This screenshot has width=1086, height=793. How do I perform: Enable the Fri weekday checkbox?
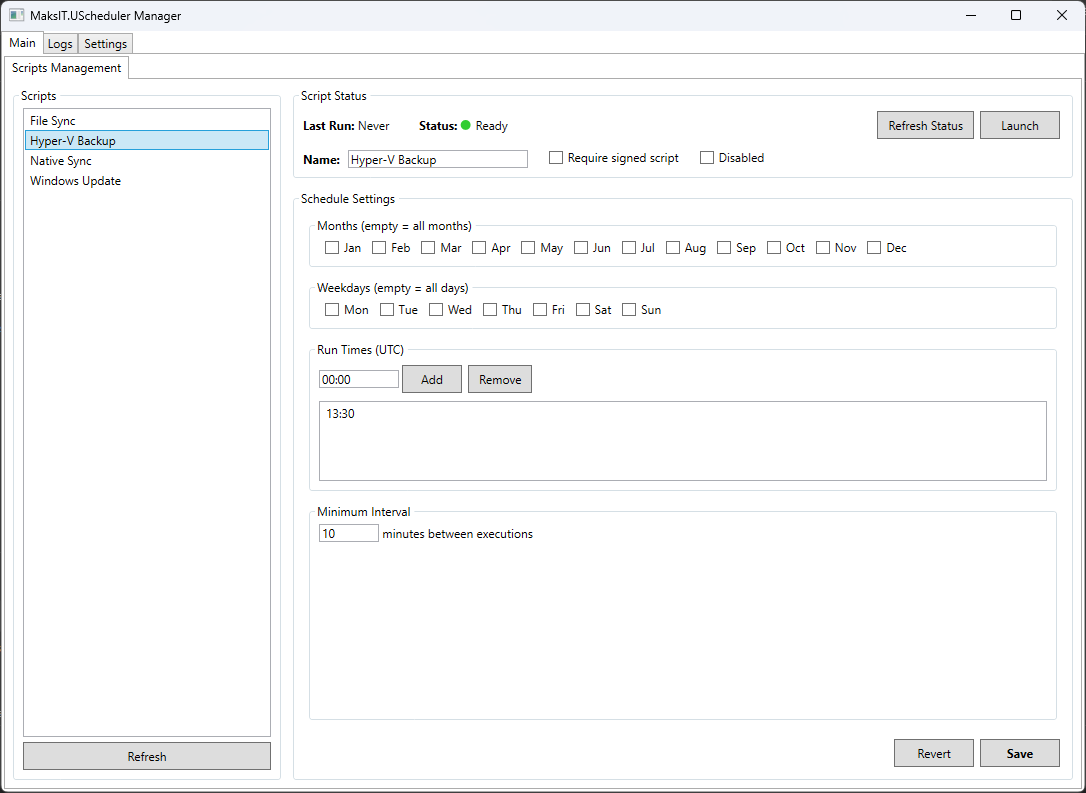540,310
